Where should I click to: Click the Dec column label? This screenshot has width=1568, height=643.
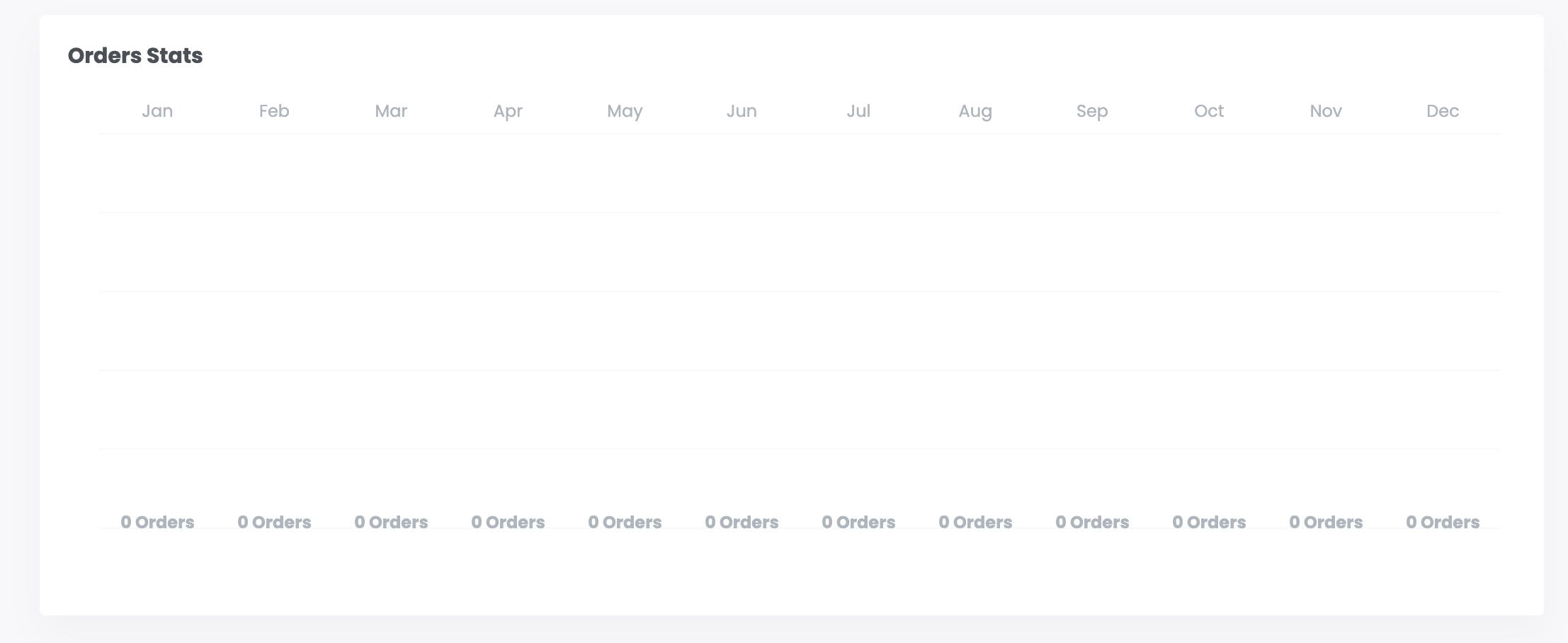(x=1443, y=111)
